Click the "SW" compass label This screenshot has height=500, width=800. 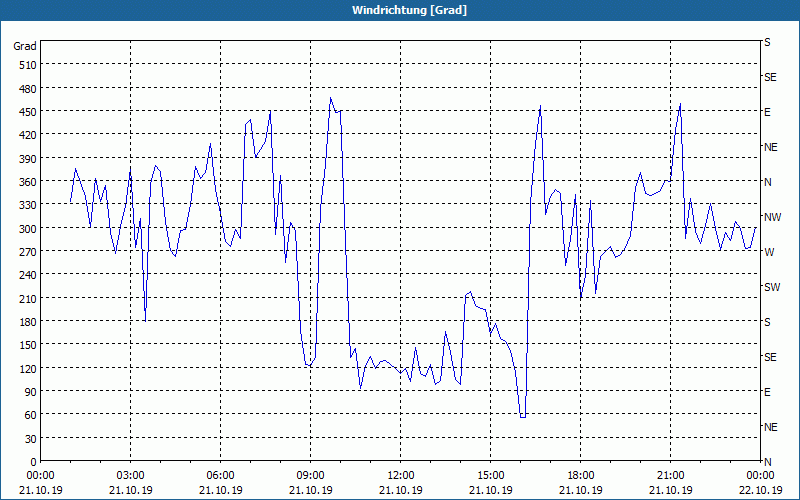click(x=772, y=287)
